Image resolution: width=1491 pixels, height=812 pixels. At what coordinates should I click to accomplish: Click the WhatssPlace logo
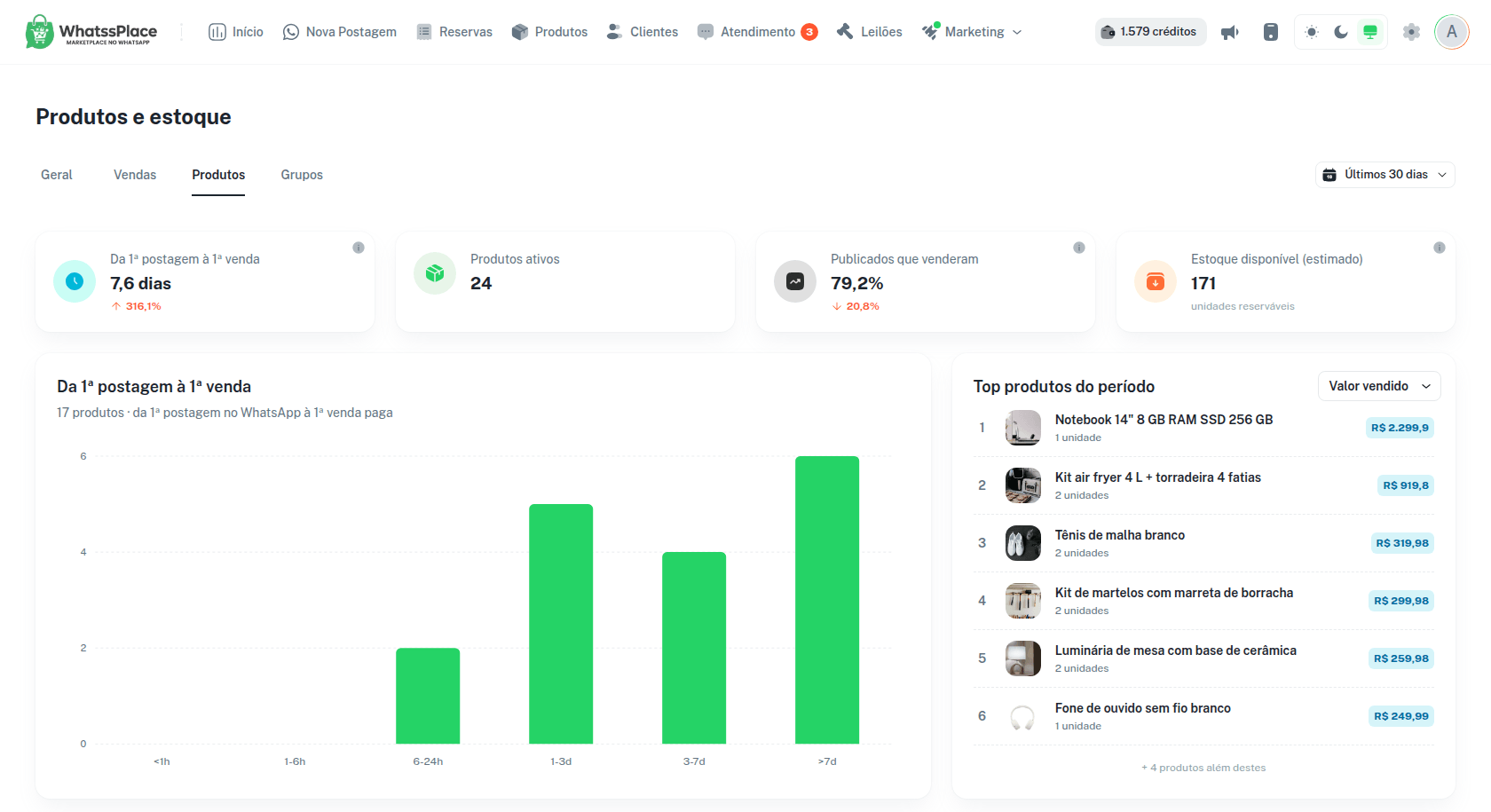point(91,32)
